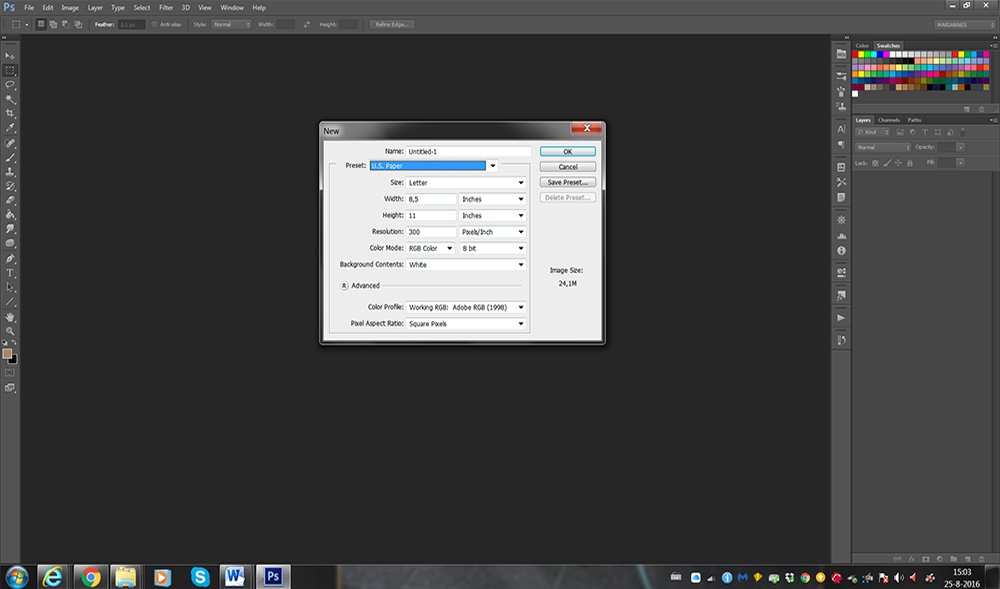Toggle type layer filter in Layers
The width and height of the screenshot is (1000, 589).
coord(925,132)
